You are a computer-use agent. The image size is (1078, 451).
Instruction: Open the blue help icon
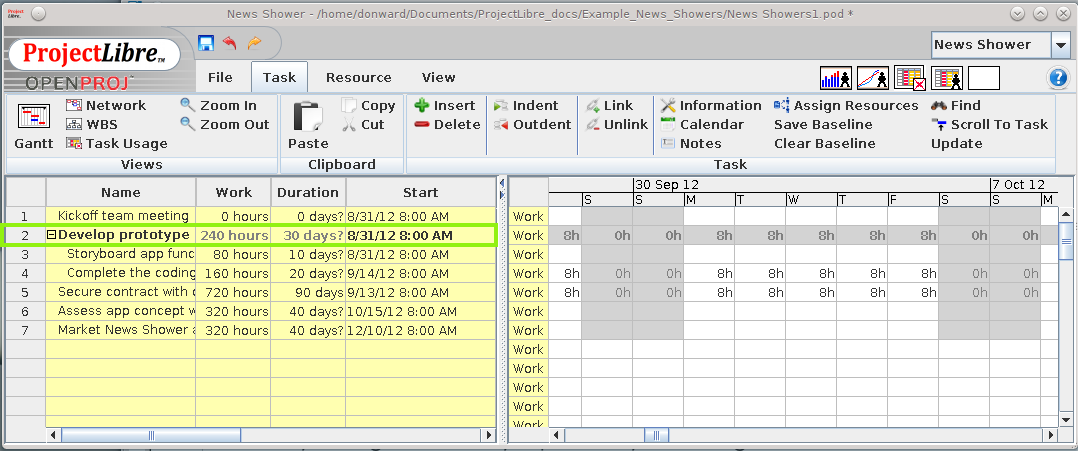1058,78
